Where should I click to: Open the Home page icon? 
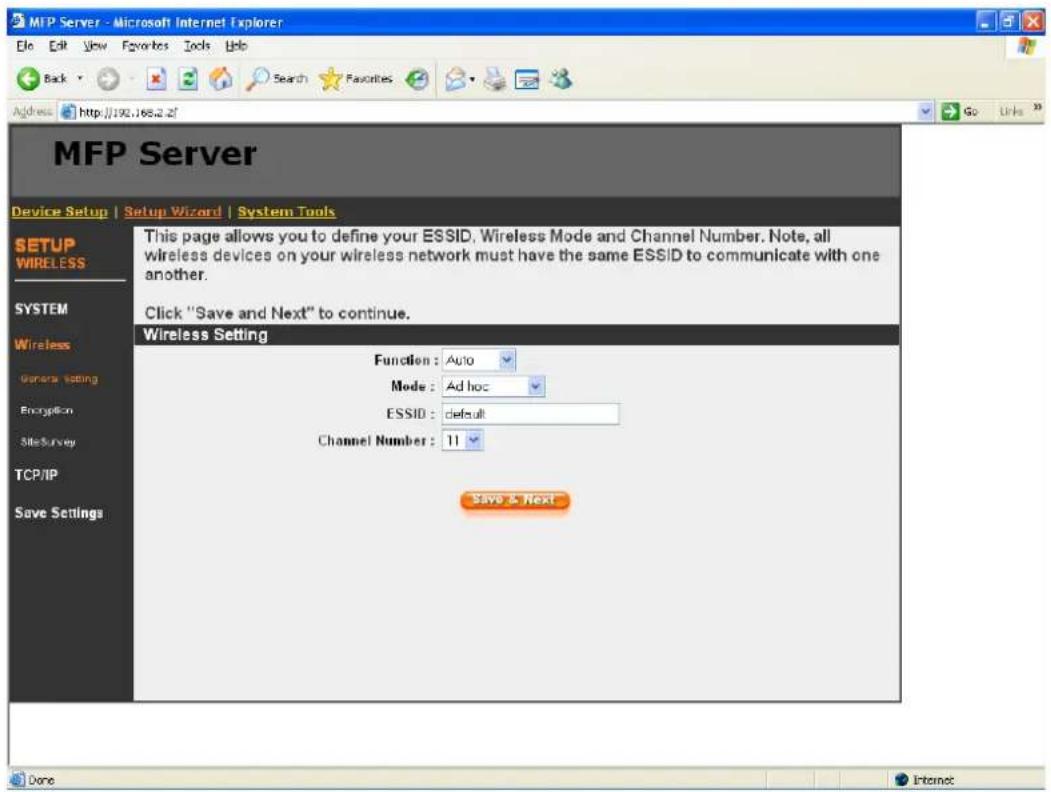221,79
